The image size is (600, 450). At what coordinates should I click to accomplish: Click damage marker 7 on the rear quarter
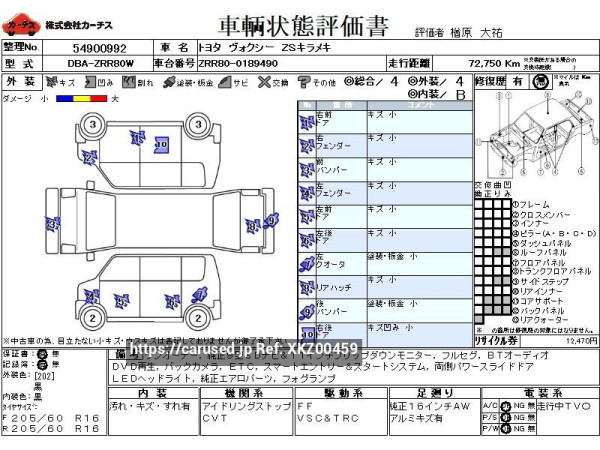tap(200, 295)
